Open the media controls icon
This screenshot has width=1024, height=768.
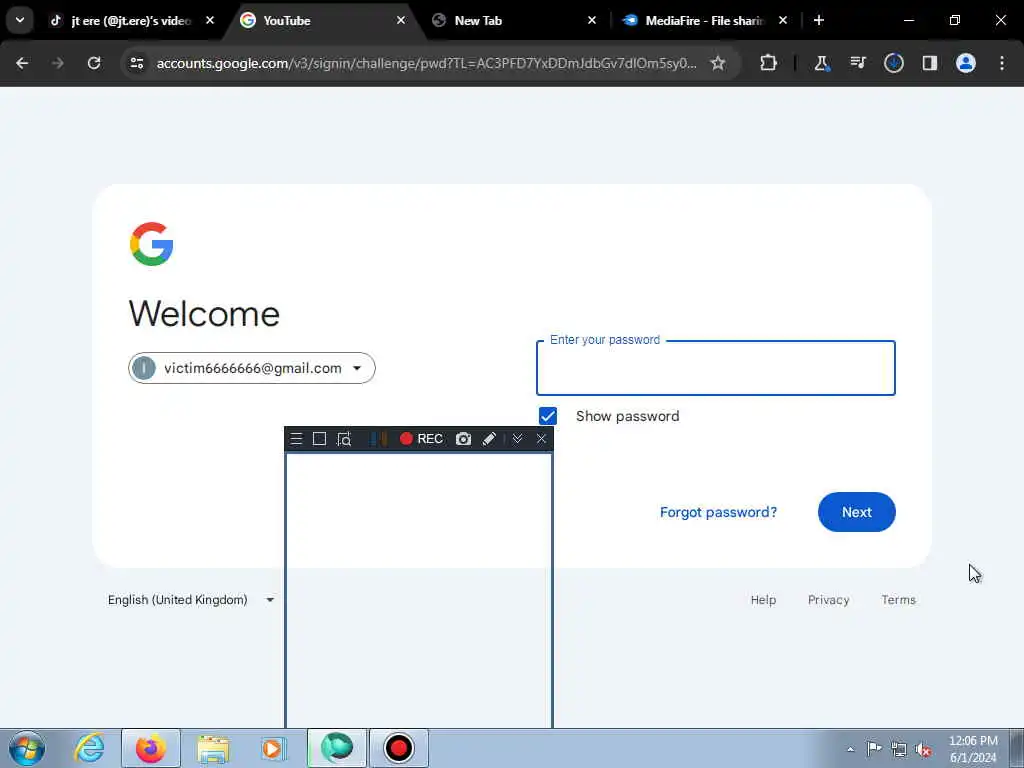click(x=857, y=63)
